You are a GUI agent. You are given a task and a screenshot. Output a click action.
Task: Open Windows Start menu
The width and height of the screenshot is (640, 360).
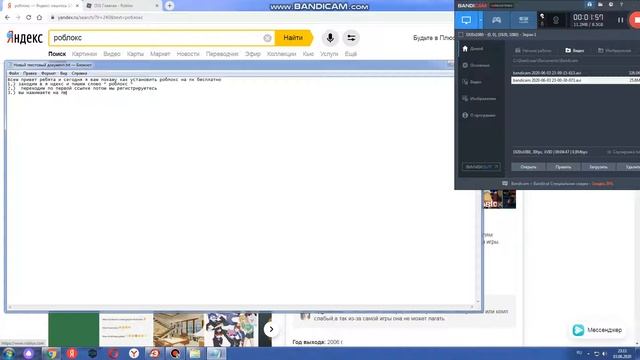(9, 353)
